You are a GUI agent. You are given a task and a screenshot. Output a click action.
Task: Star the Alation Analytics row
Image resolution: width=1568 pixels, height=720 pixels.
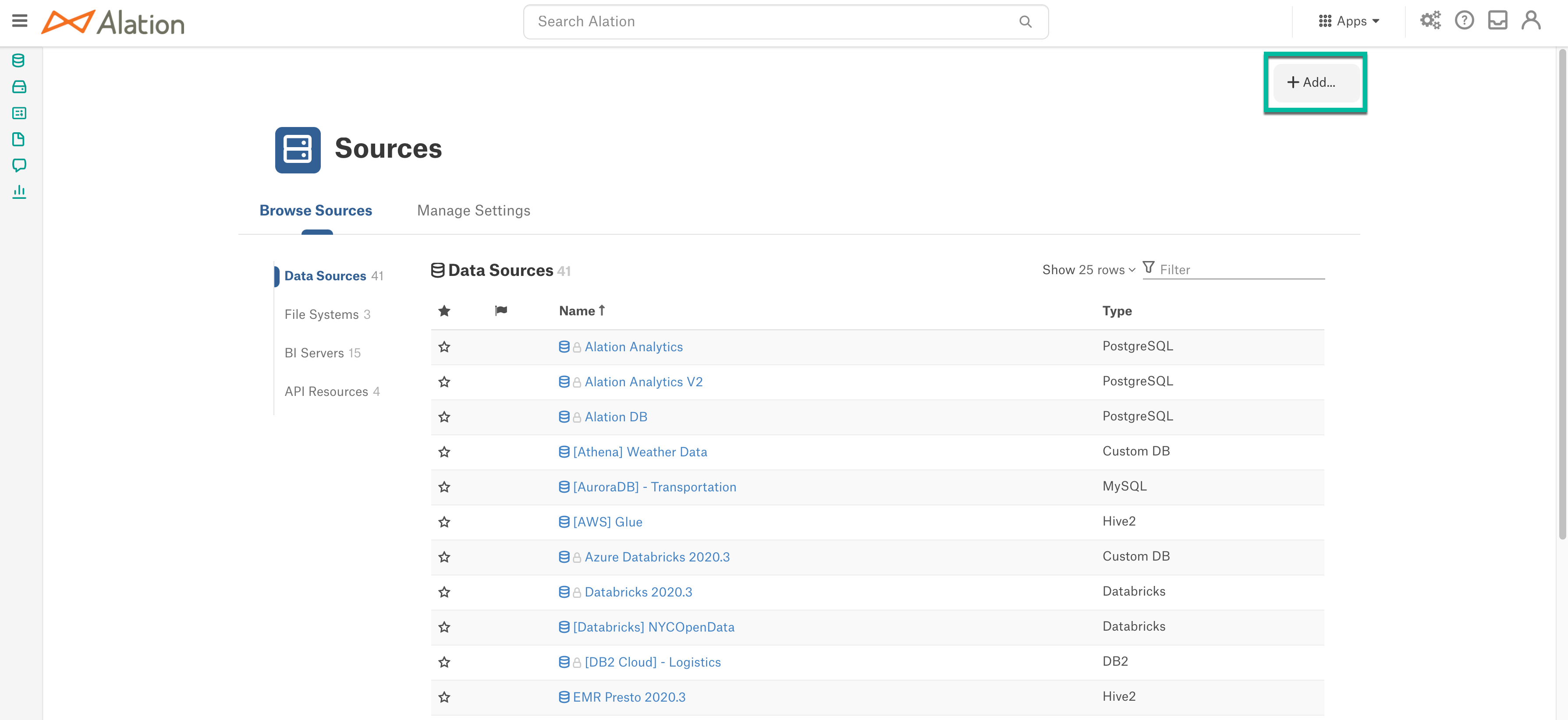click(x=444, y=346)
